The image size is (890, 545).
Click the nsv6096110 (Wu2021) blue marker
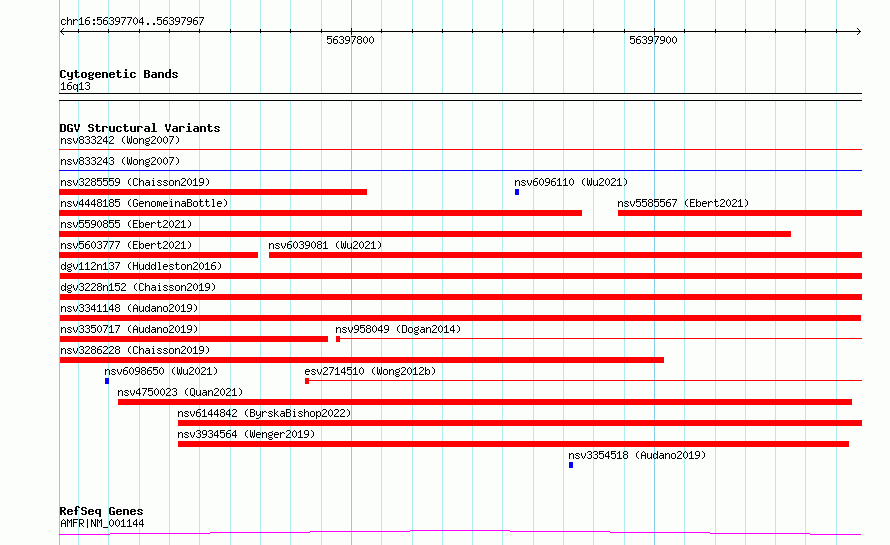click(517, 192)
